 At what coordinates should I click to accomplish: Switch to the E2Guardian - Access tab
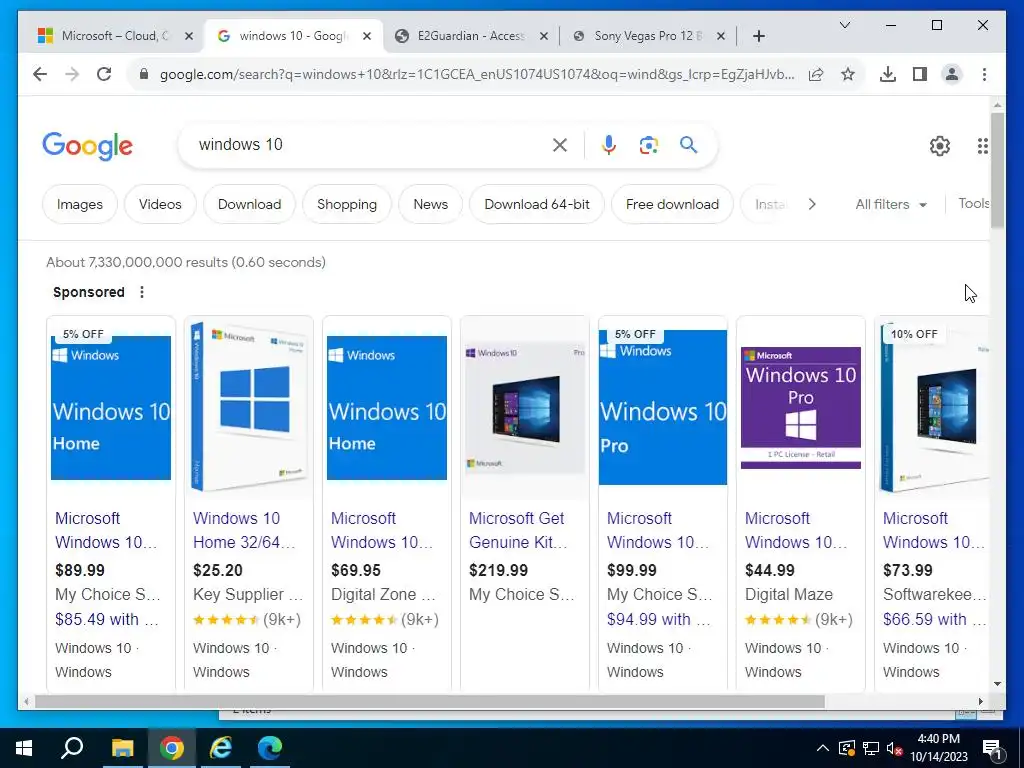click(470, 36)
